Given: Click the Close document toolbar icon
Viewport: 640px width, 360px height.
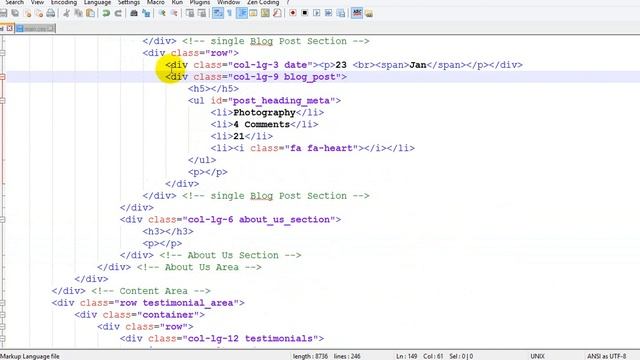Looking at the screenshot, I should tap(27, 13).
